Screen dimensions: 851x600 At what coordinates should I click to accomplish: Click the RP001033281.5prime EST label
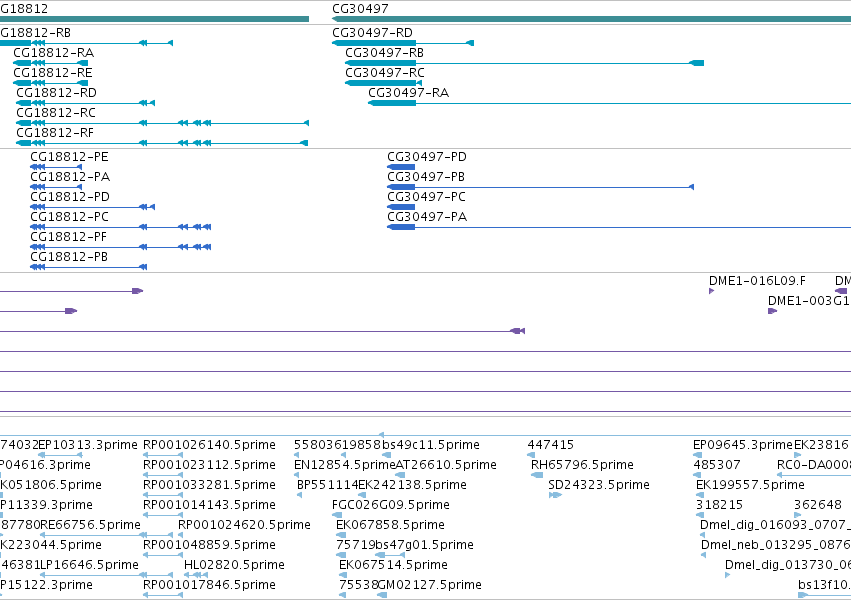[209, 485]
